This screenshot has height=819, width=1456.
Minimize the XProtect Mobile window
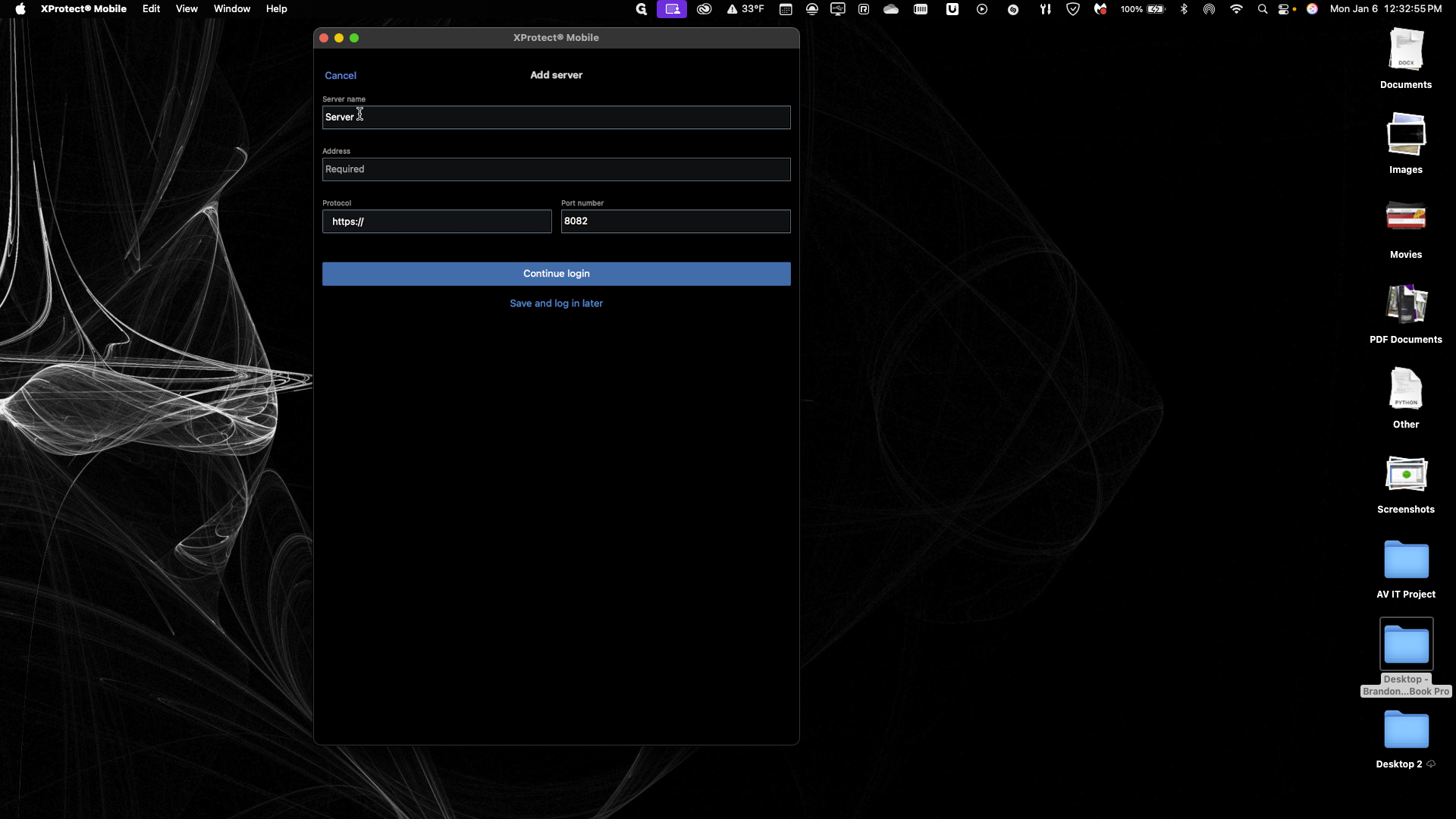click(339, 38)
